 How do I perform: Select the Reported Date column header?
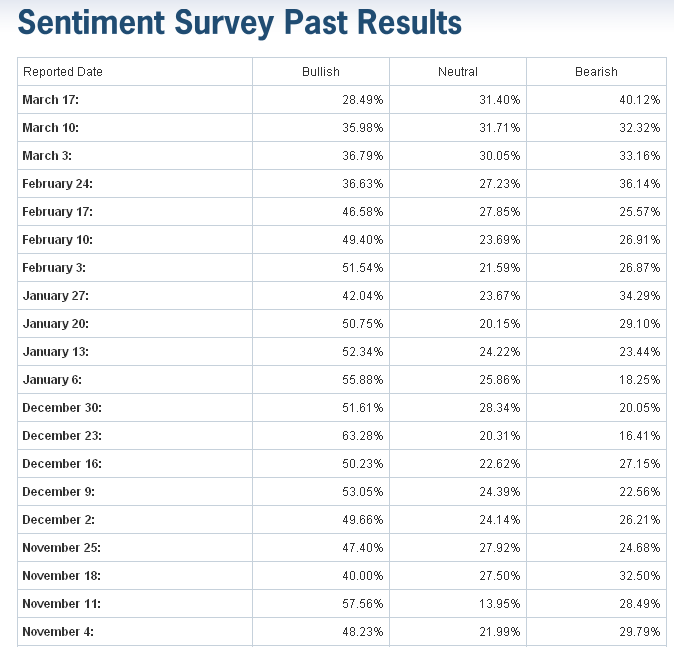pos(63,72)
